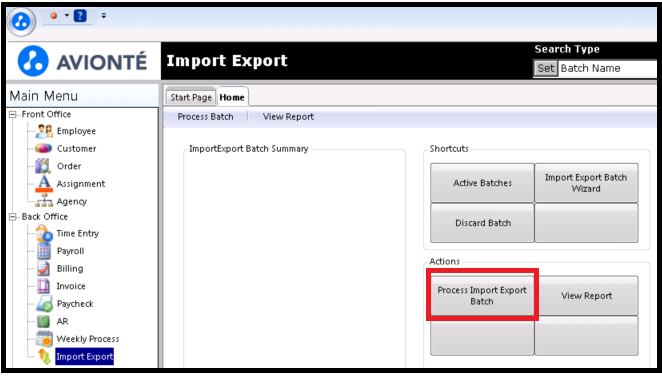Viewport: 662px width, 376px height.
Task: Click the Avionté round application orb button
Action: point(22,21)
